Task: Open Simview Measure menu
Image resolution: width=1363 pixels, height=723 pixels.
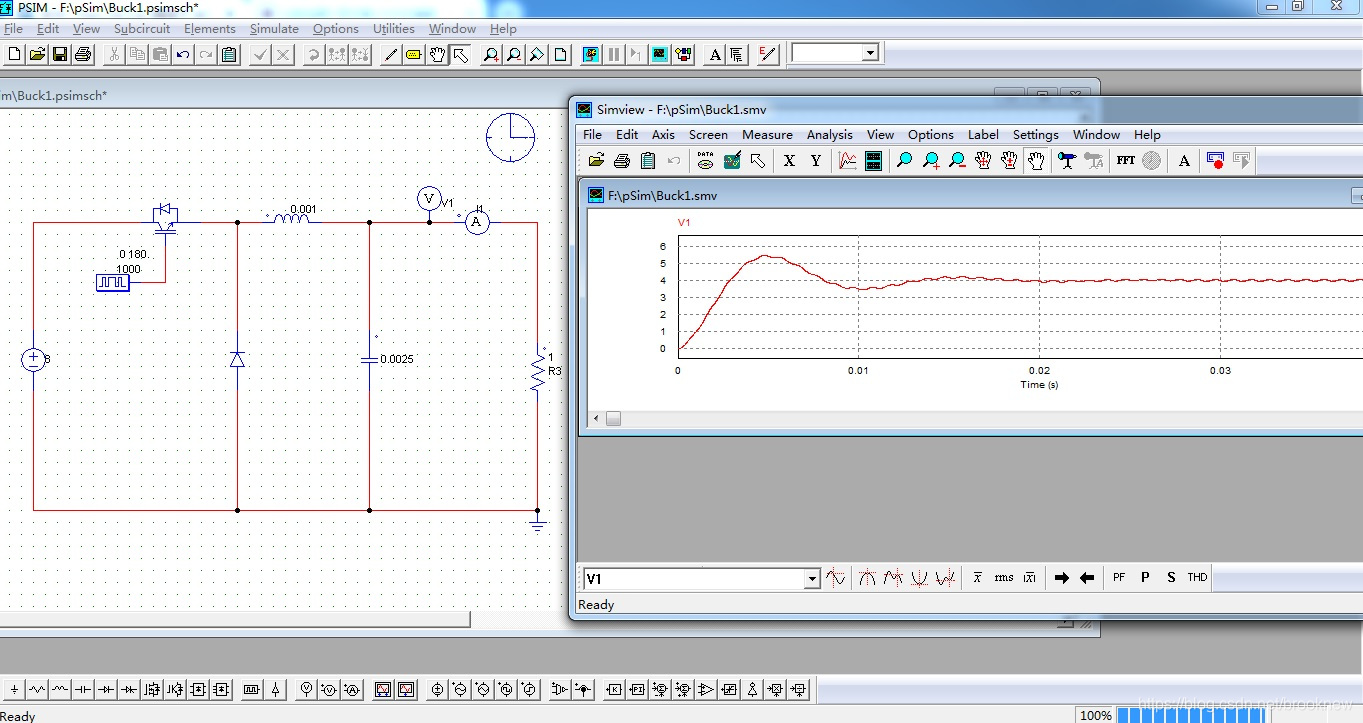Action: click(x=767, y=135)
